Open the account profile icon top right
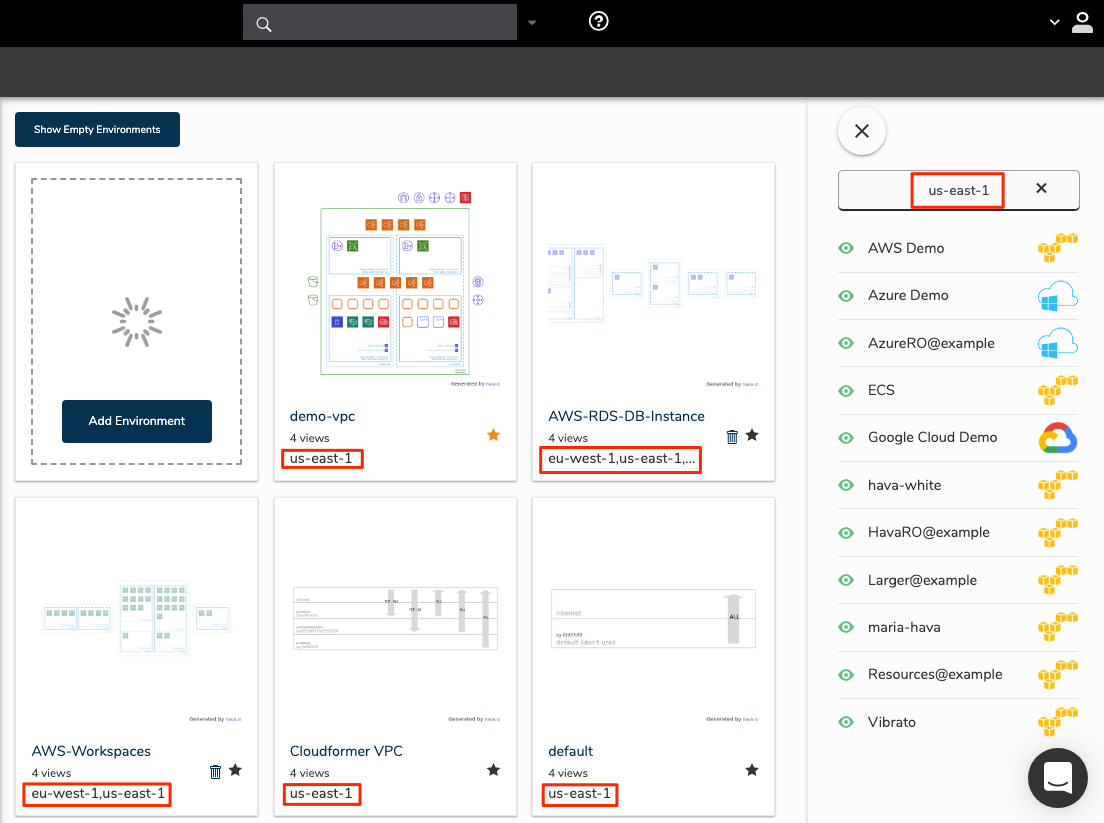The width and height of the screenshot is (1104, 823). coord(1082,22)
